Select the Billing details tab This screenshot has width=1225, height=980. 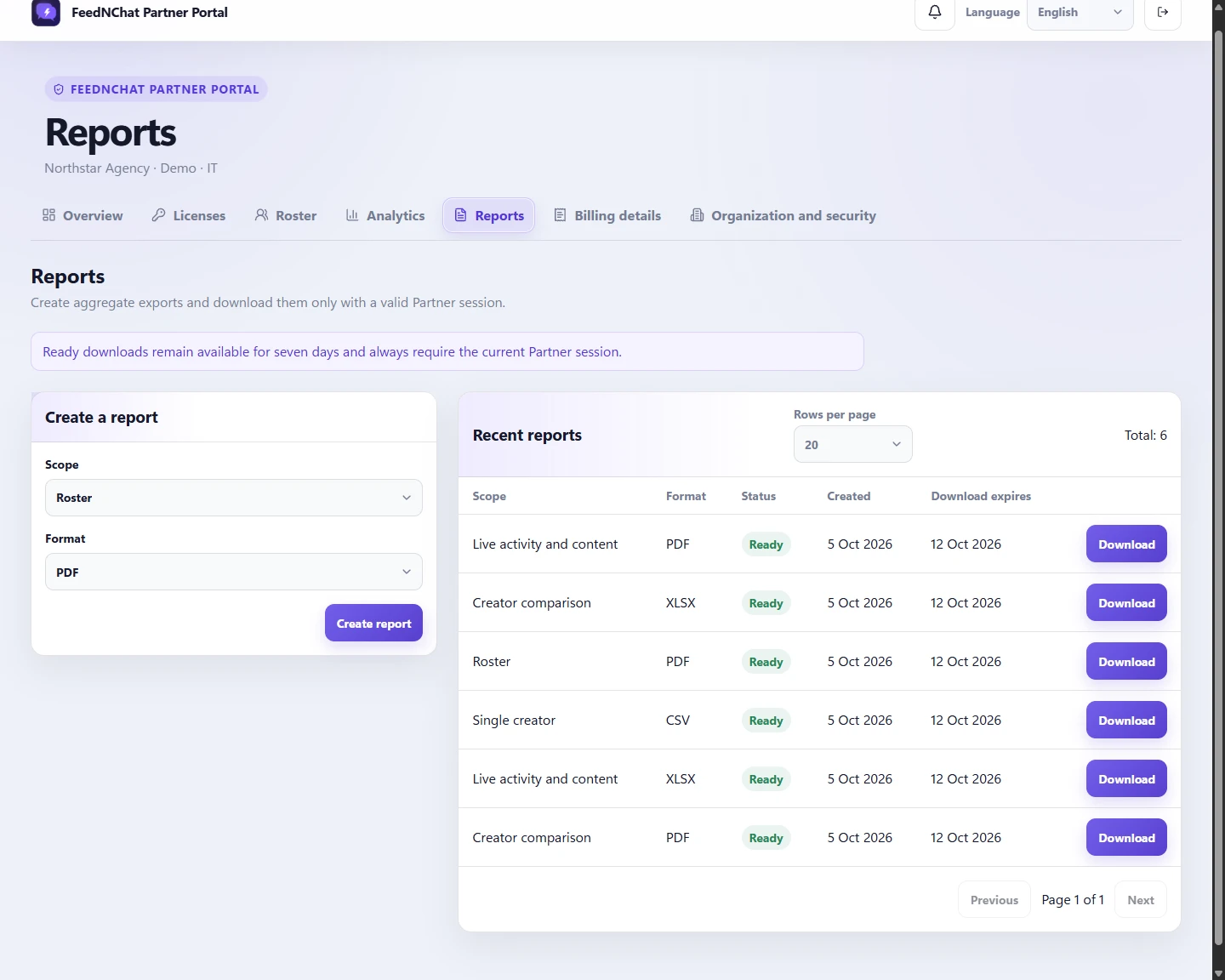(x=607, y=215)
